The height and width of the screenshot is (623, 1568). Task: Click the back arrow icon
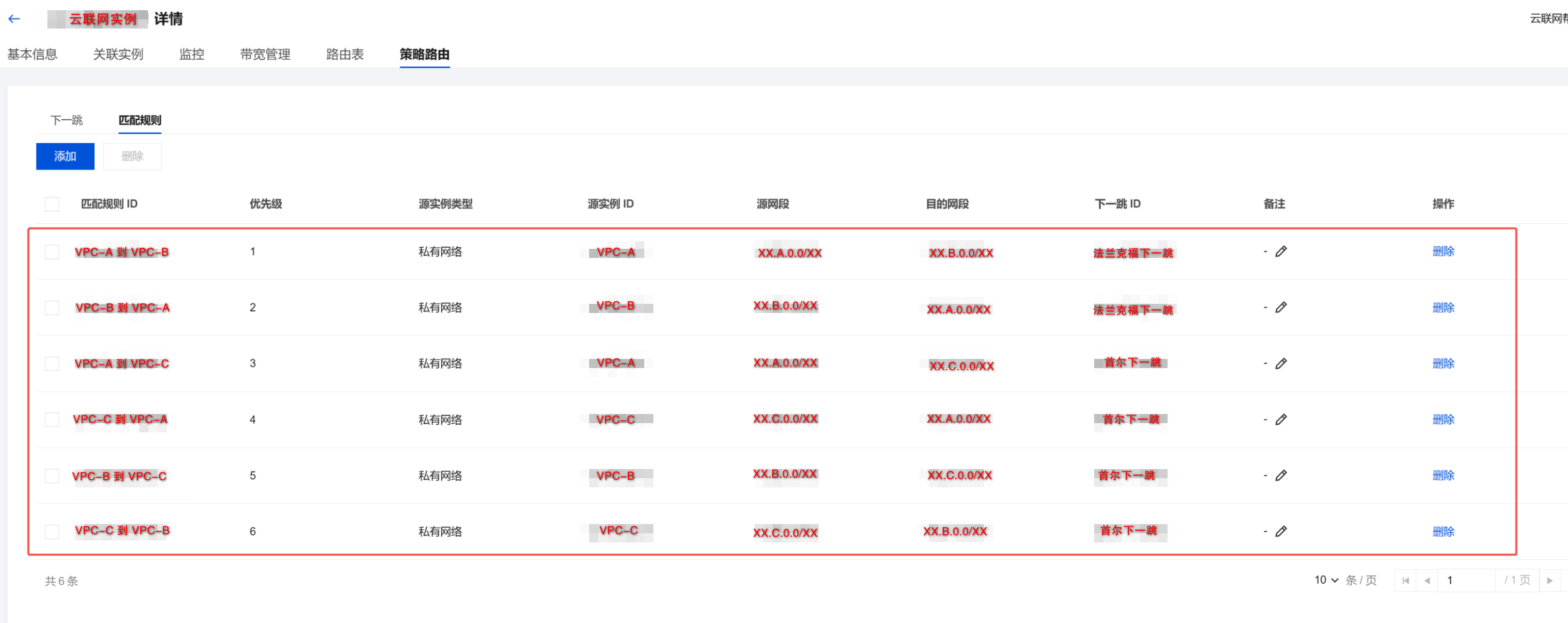tap(15, 19)
